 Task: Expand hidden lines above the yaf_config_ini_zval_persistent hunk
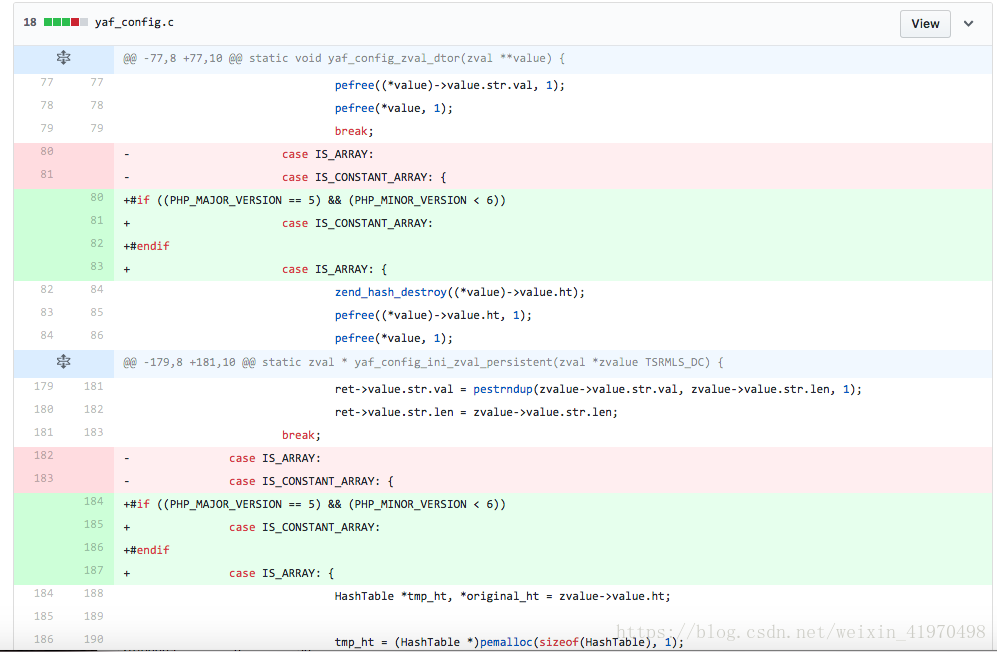64,362
